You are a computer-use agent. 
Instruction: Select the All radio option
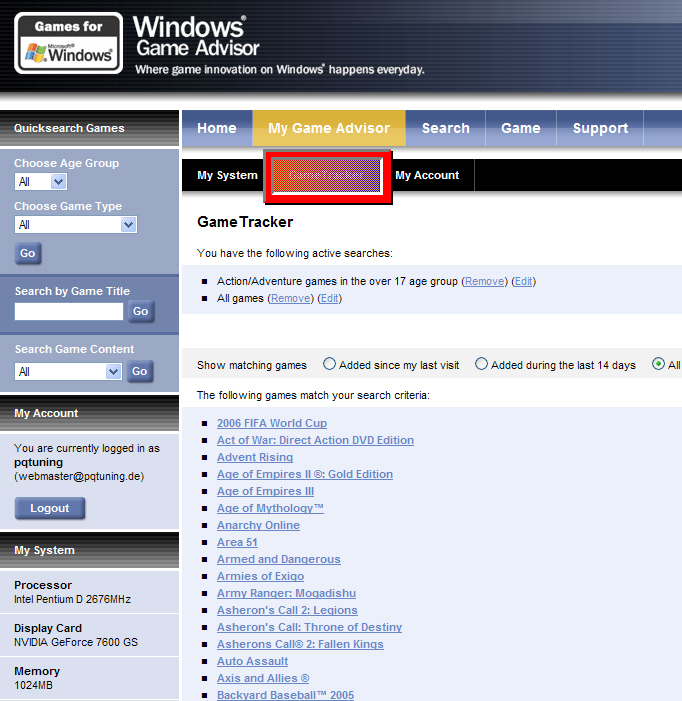coord(658,364)
